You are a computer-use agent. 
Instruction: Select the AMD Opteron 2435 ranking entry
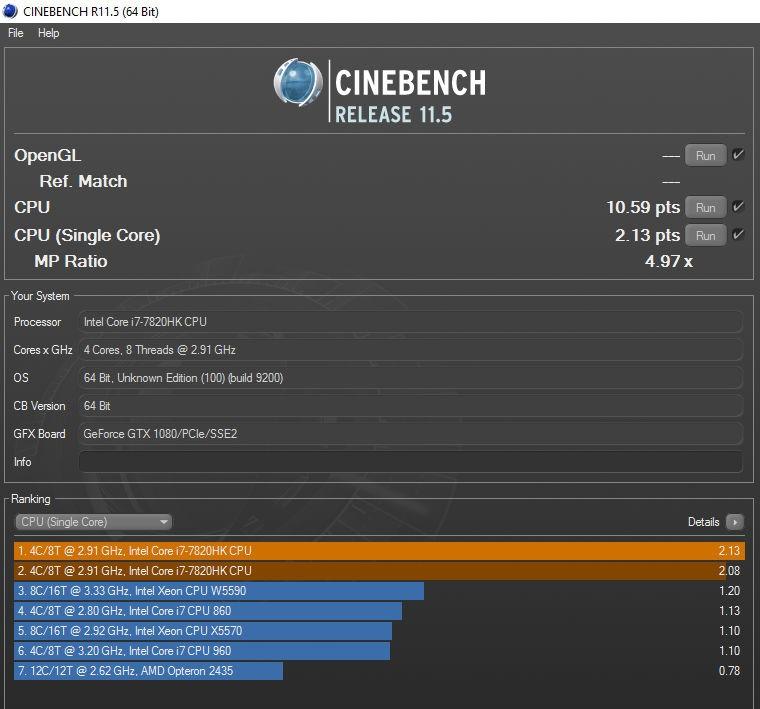pos(150,671)
